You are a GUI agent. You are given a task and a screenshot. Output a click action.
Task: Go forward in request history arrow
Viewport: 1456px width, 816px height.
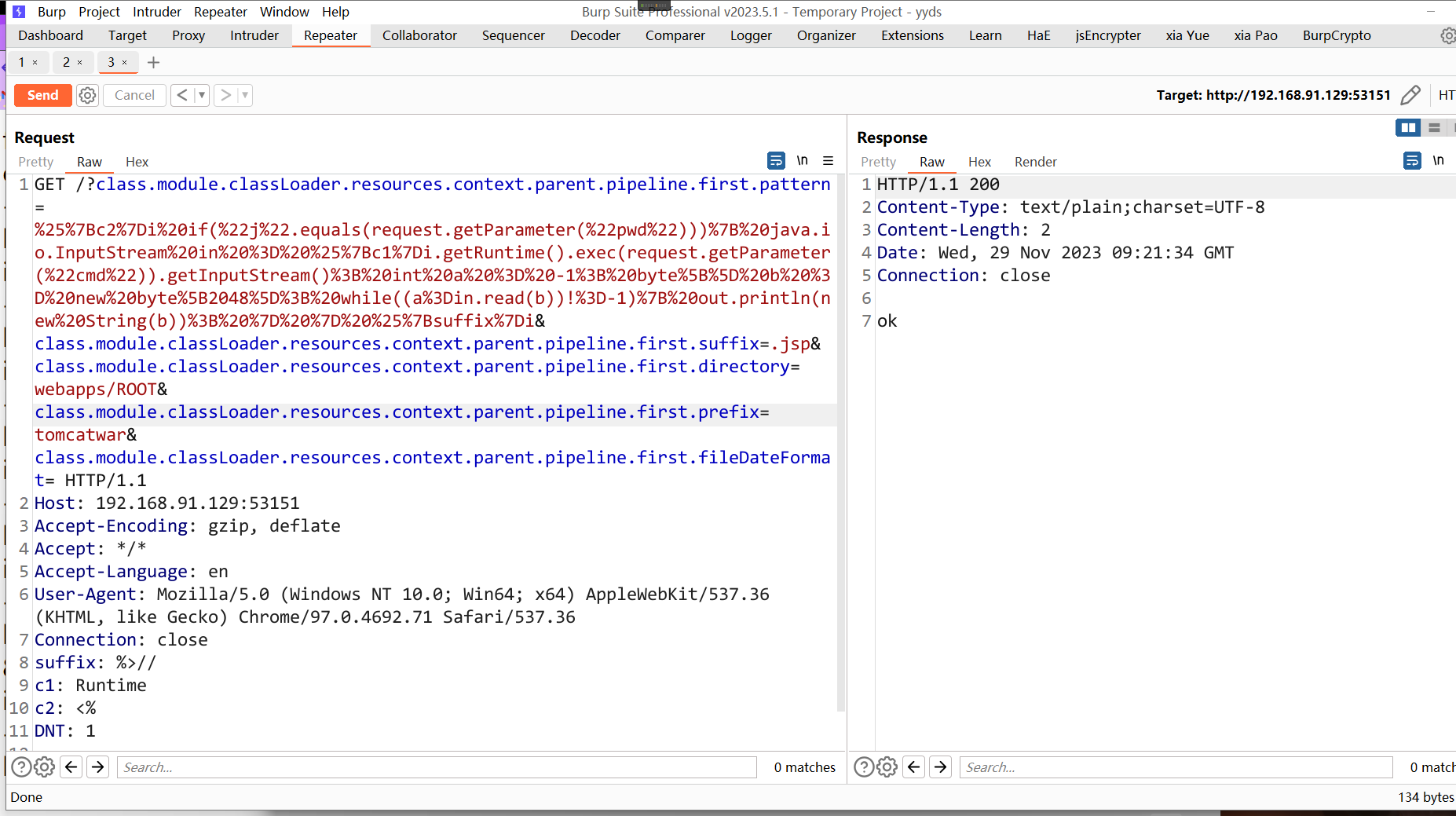[225, 95]
